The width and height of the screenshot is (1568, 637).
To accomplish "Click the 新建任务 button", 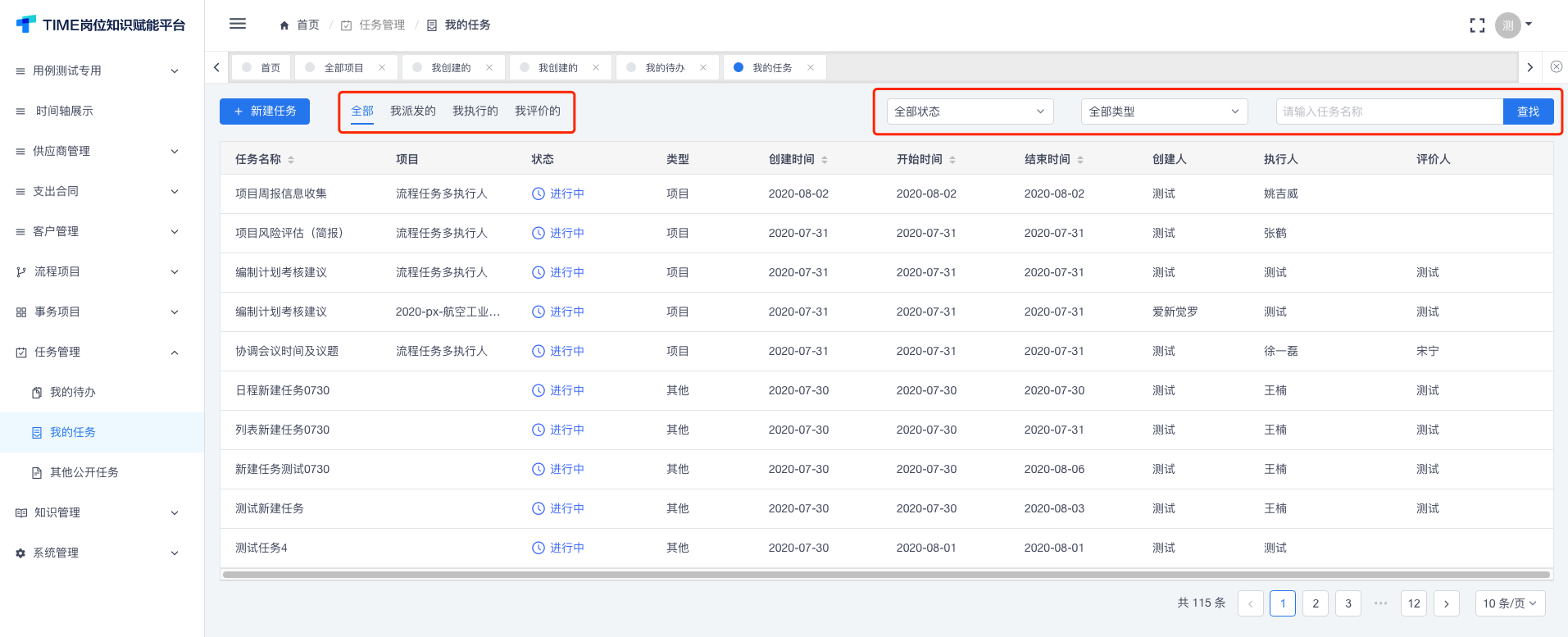I will [265, 111].
